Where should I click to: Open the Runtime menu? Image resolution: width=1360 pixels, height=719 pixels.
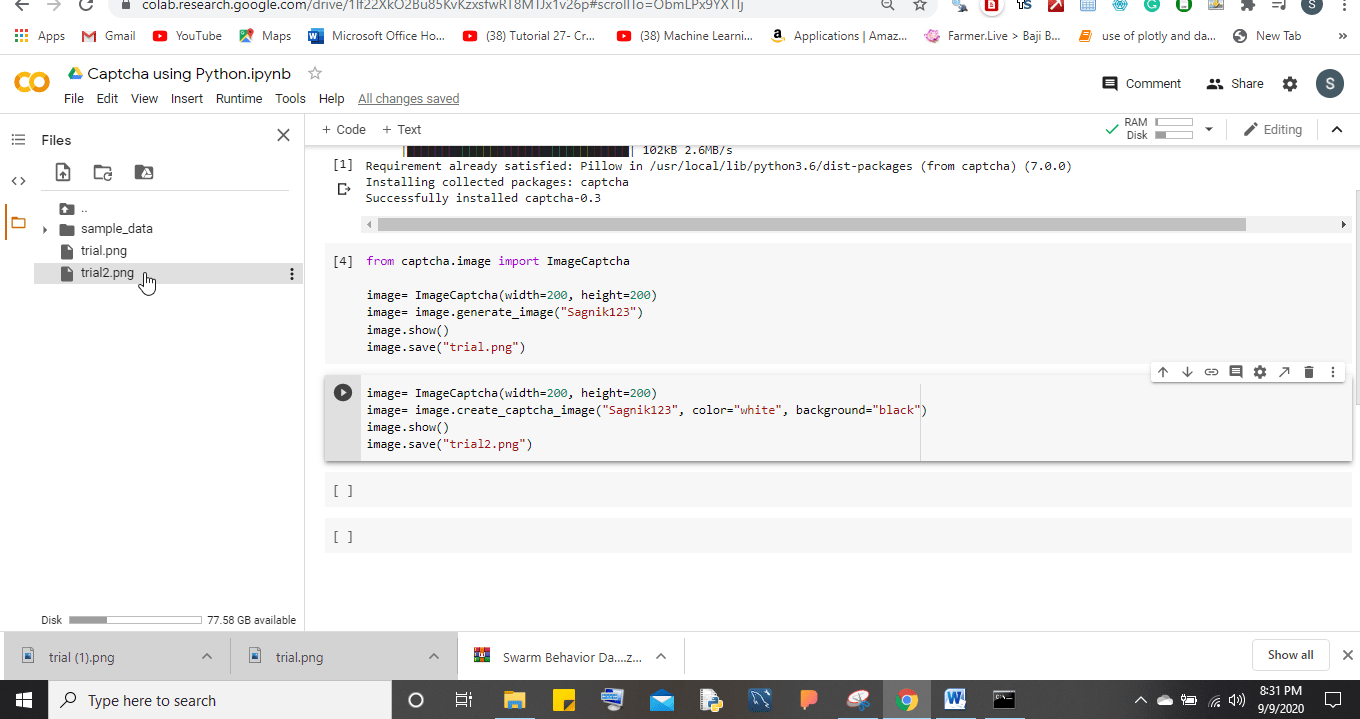239,98
